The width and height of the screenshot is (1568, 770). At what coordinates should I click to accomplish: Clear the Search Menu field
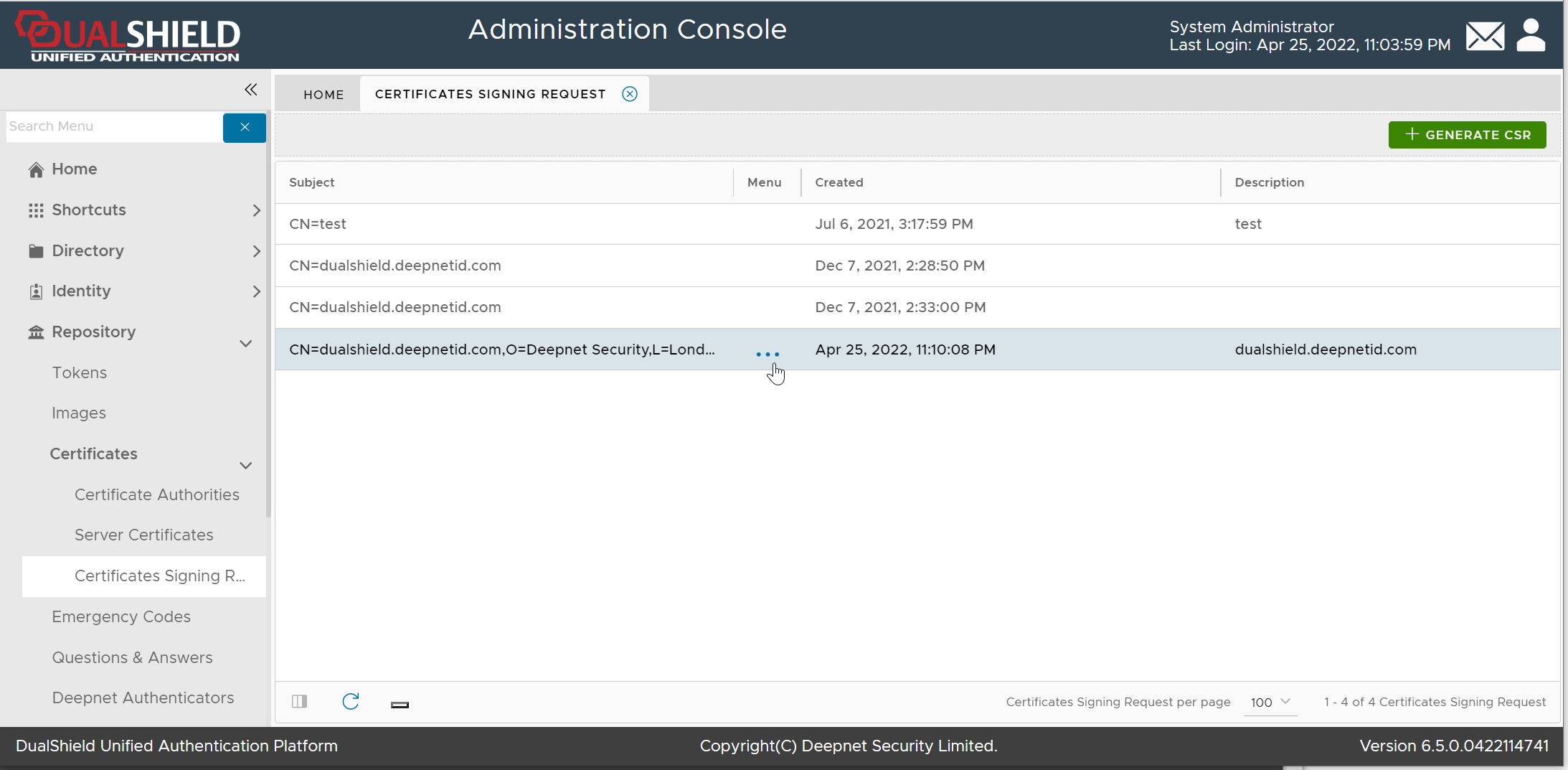tap(244, 127)
